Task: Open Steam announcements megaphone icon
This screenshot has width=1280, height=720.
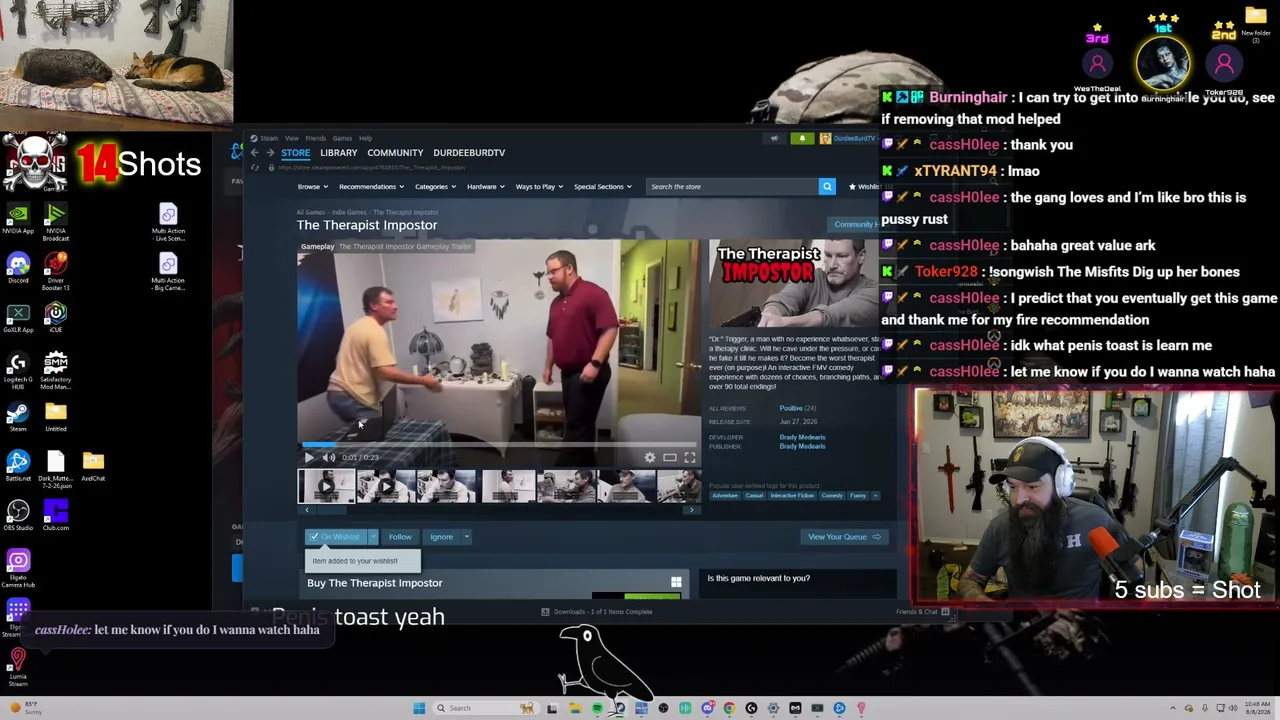Action: tap(774, 138)
